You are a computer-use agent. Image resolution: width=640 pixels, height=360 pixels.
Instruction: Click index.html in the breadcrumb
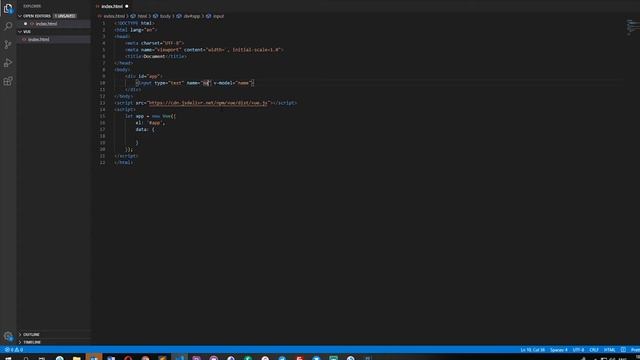point(114,16)
